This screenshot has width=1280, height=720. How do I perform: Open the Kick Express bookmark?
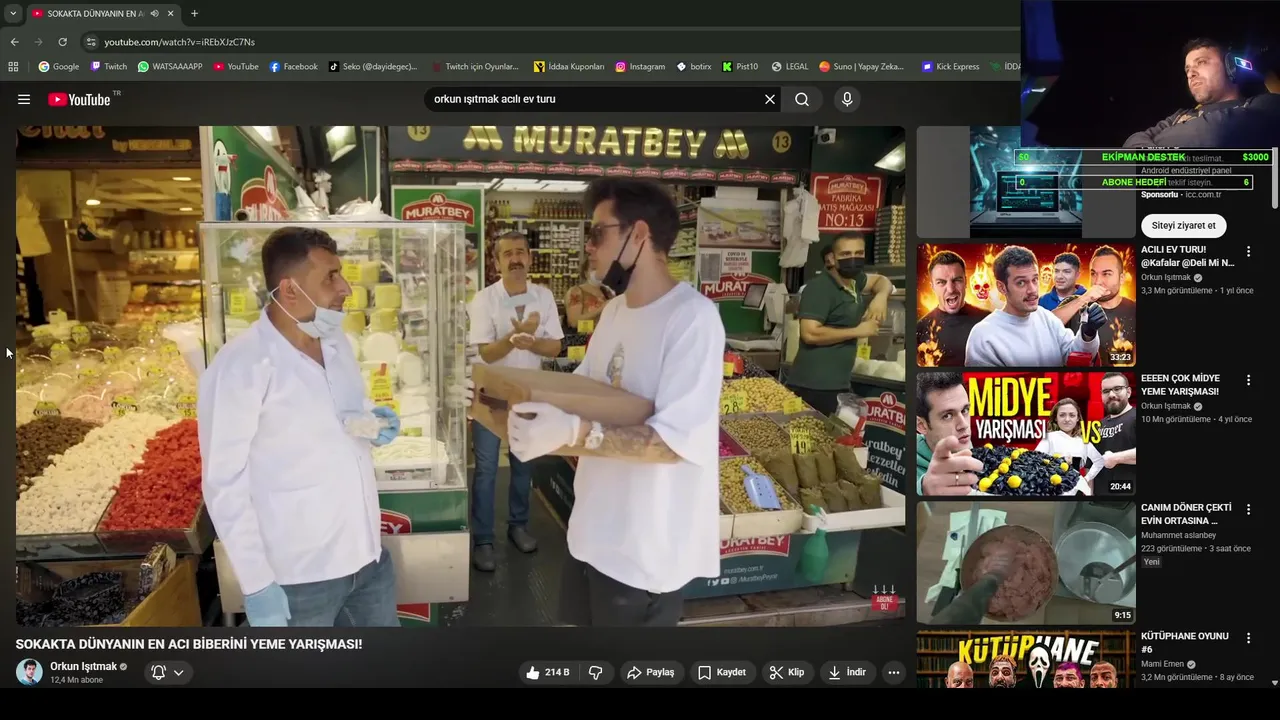coord(951,67)
